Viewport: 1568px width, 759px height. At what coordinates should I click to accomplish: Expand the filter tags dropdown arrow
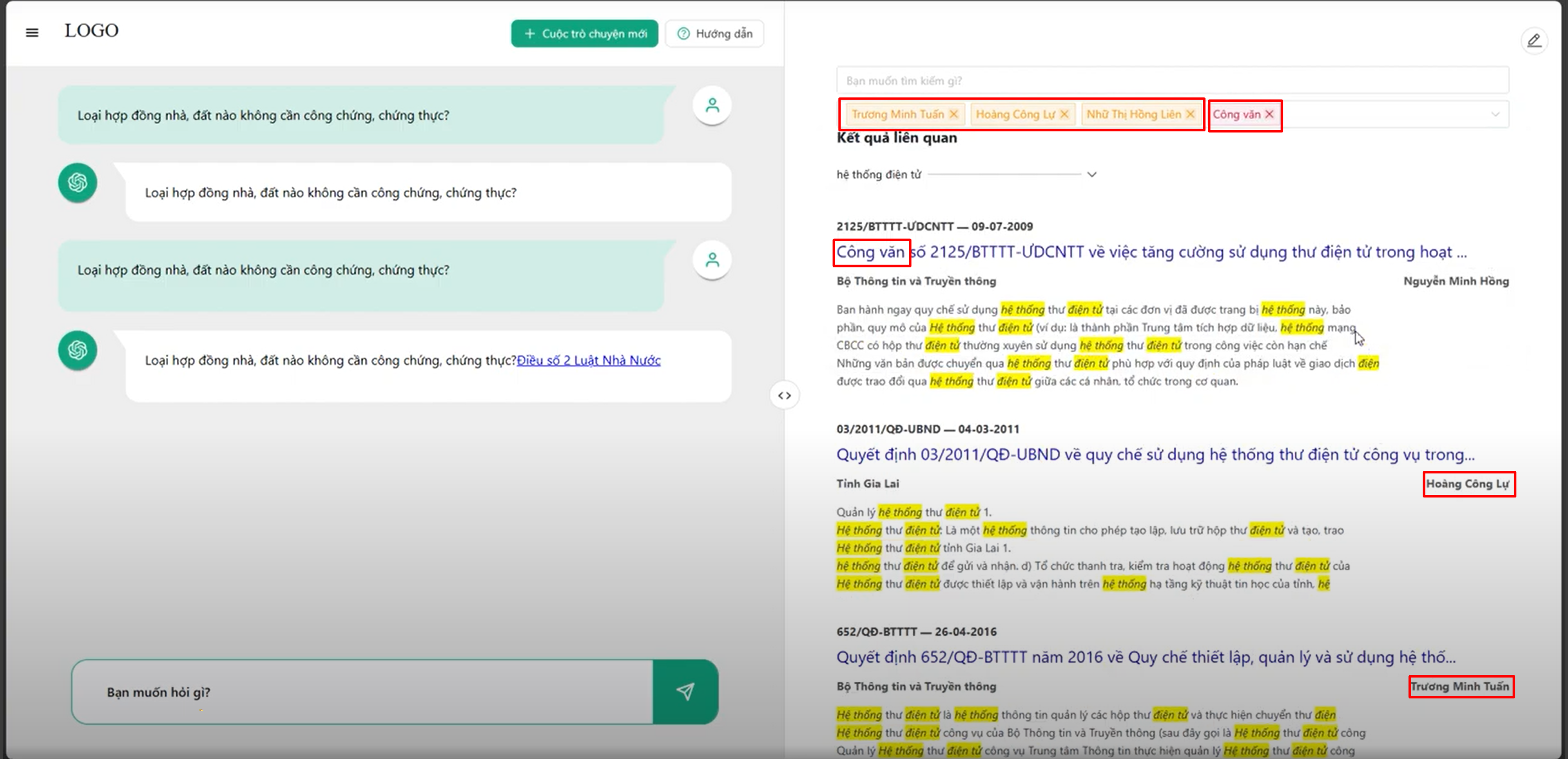[1495, 114]
